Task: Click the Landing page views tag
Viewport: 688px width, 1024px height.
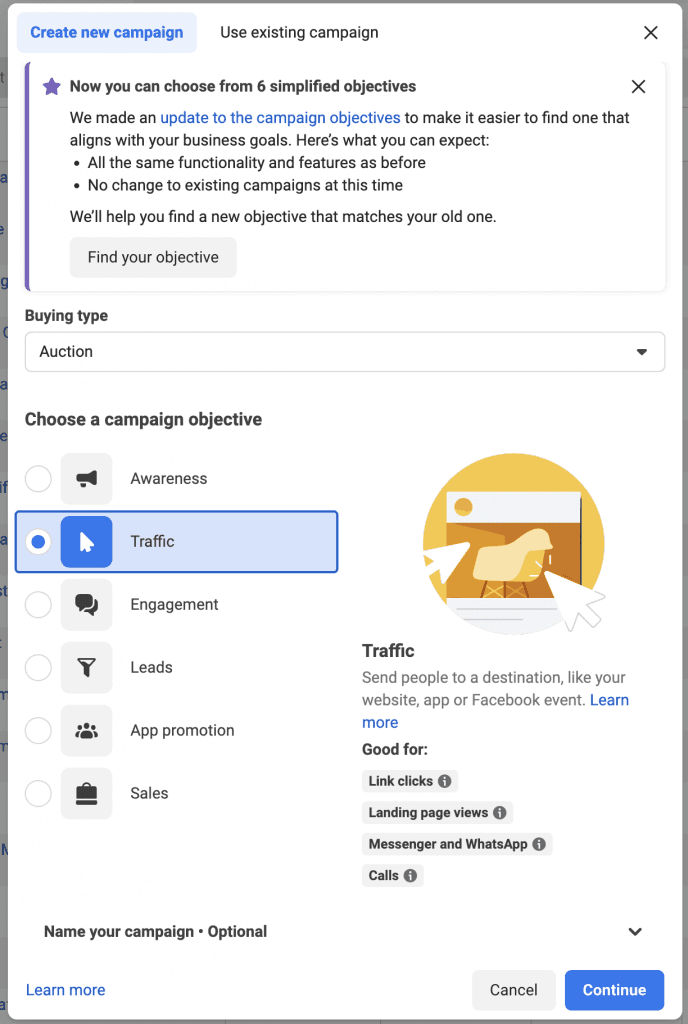Action: pyautogui.click(x=437, y=812)
